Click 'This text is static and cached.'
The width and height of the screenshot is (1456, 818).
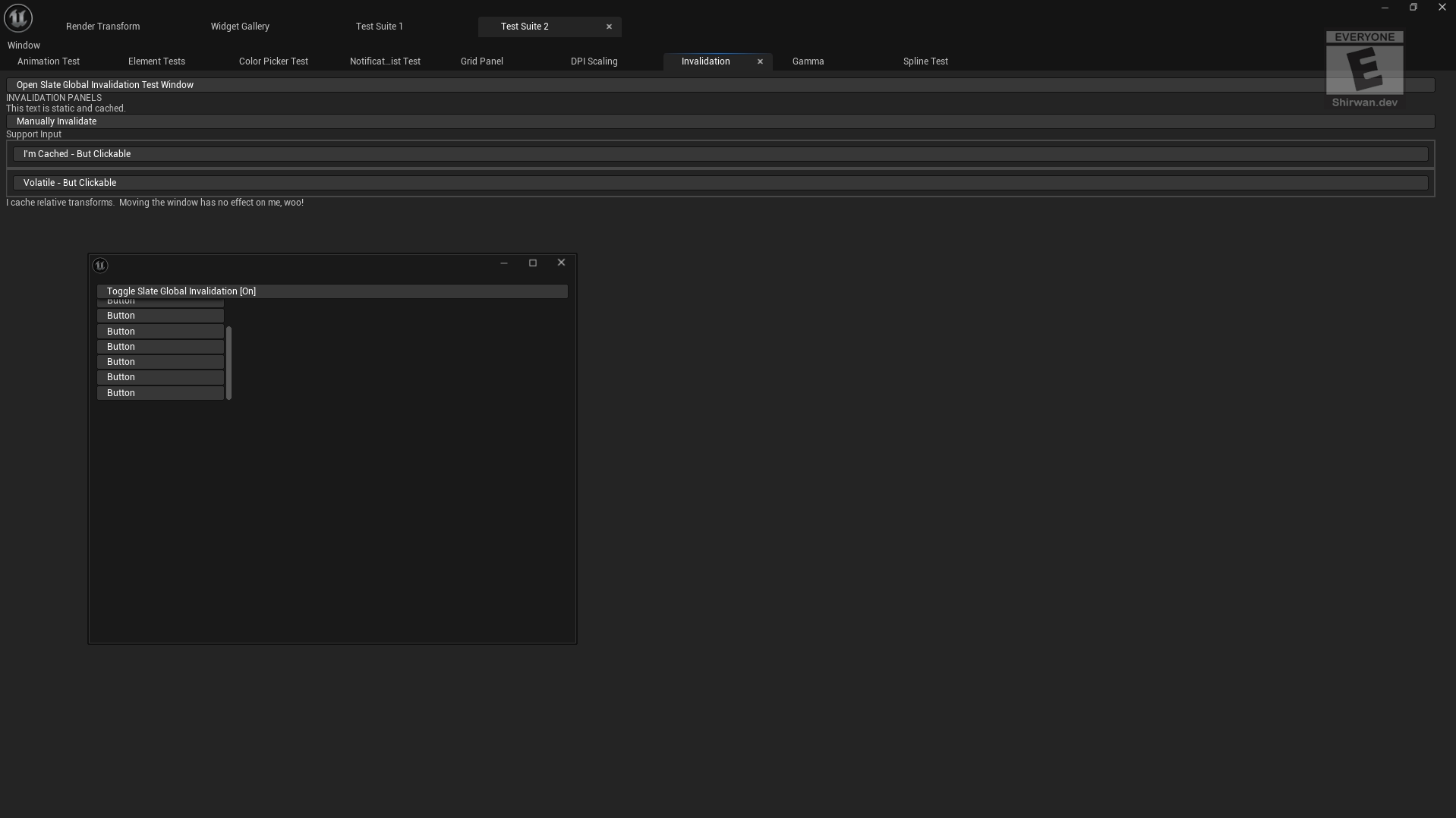point(66,109)
